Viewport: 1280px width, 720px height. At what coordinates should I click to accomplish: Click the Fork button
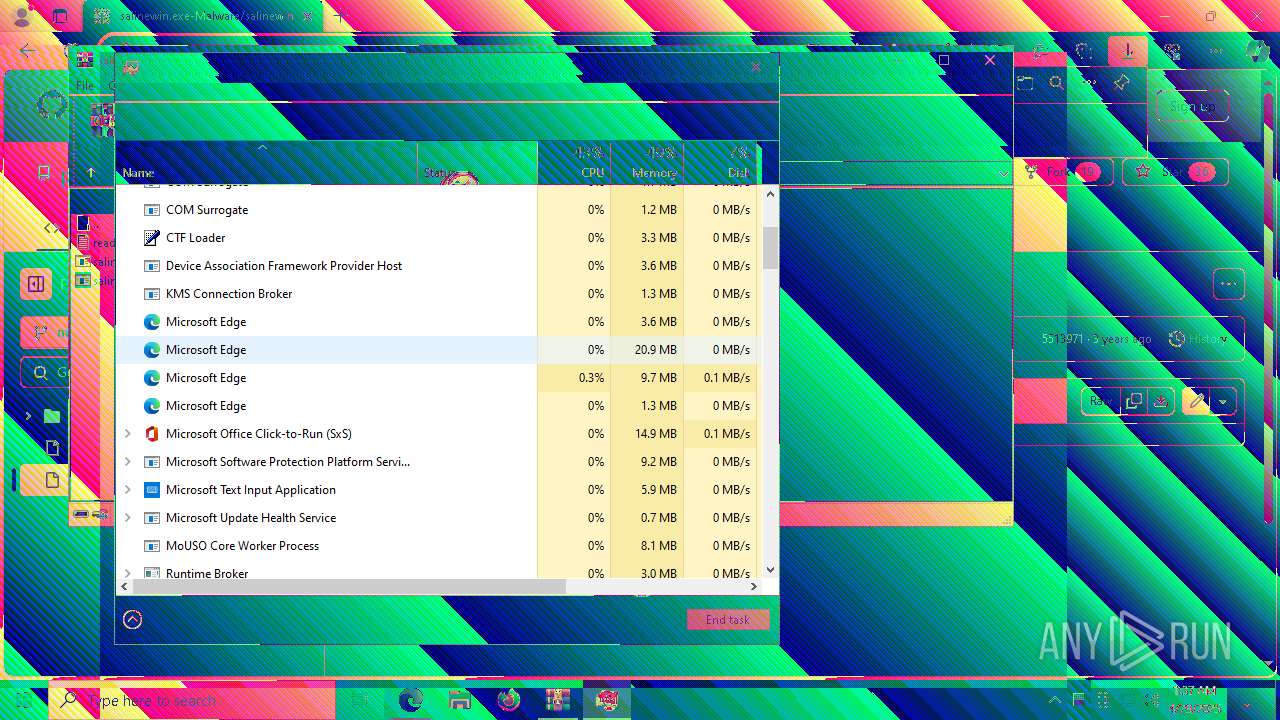pyautogui.click(x=1062, y=172)
